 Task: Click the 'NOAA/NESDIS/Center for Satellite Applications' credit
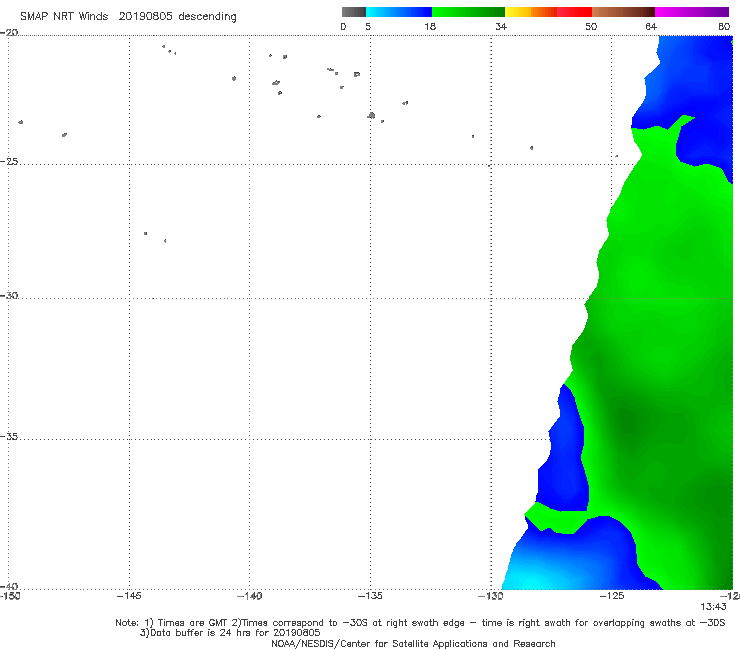tap(413, 643)
